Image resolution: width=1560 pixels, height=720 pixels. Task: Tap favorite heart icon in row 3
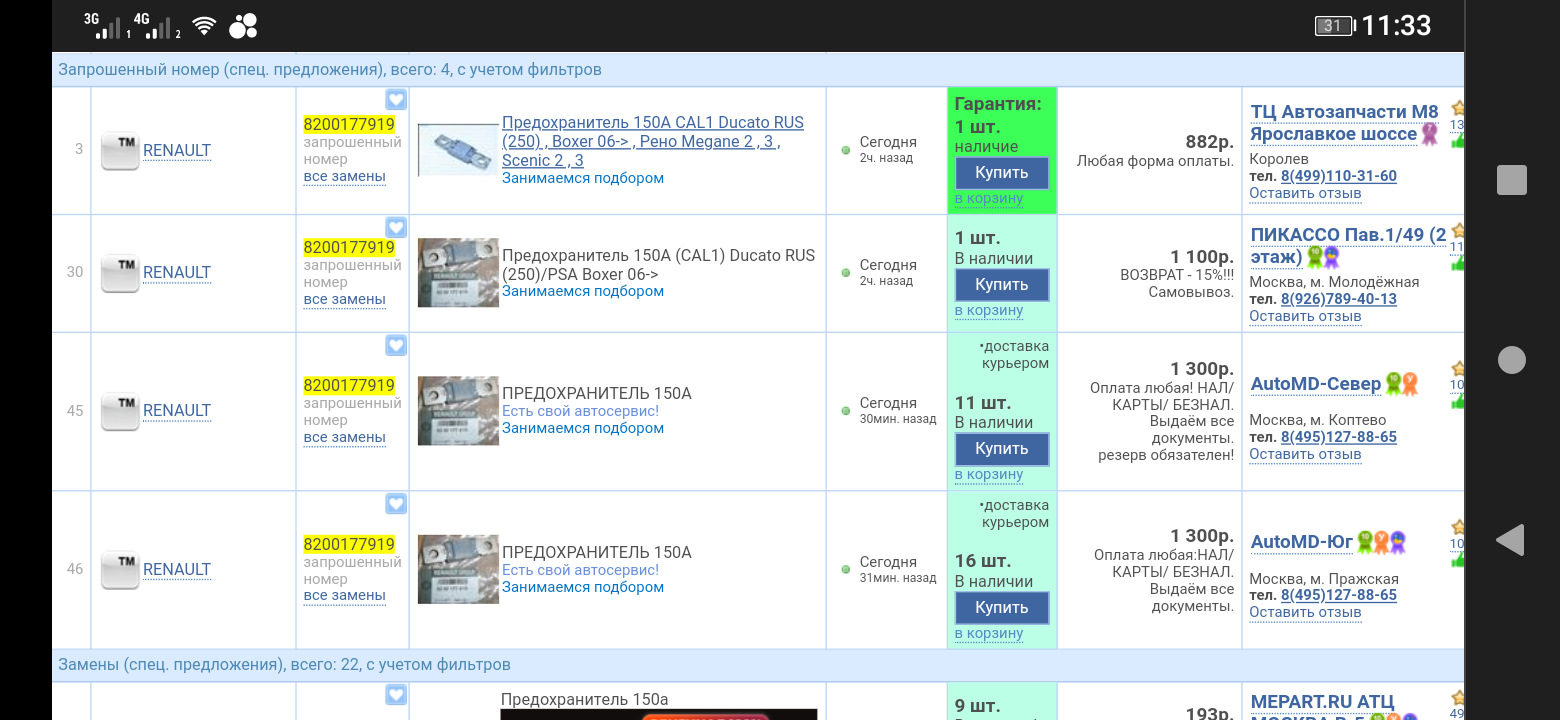pyautogui.click(x=396, y=99)
